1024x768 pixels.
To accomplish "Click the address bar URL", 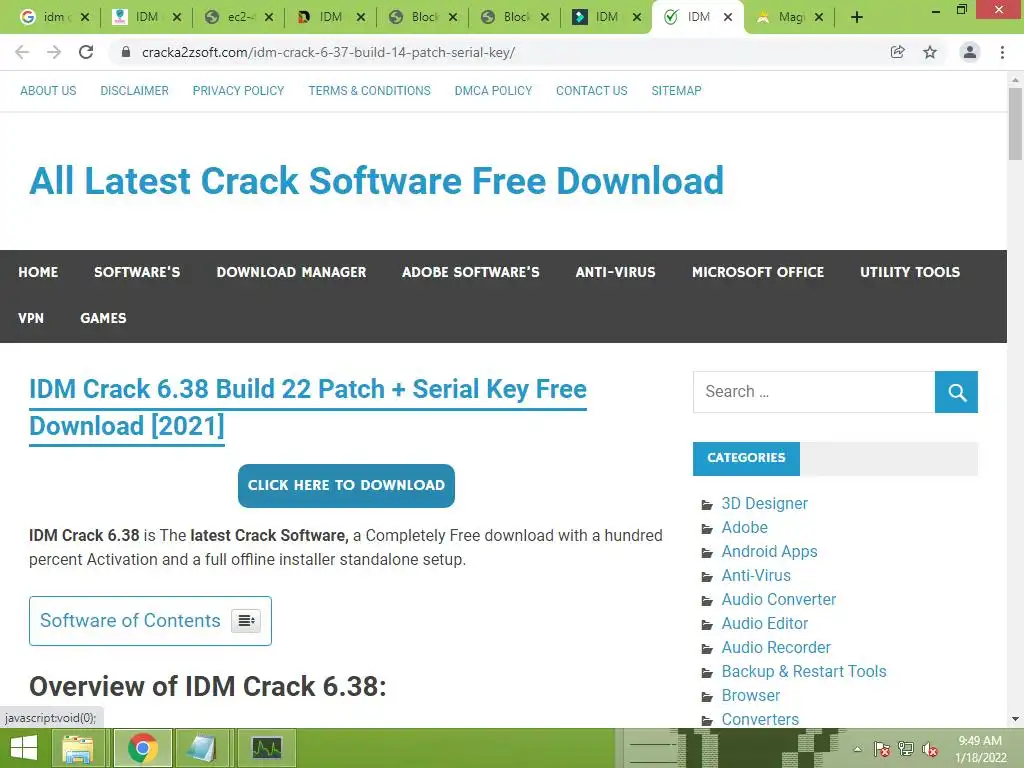I will coord(328,52).
